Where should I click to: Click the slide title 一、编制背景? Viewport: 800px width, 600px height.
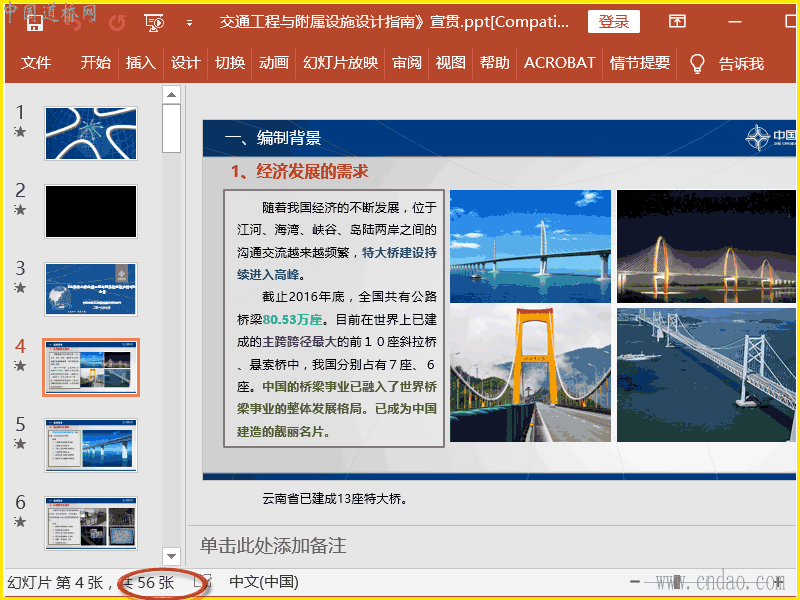pos(273,138)
